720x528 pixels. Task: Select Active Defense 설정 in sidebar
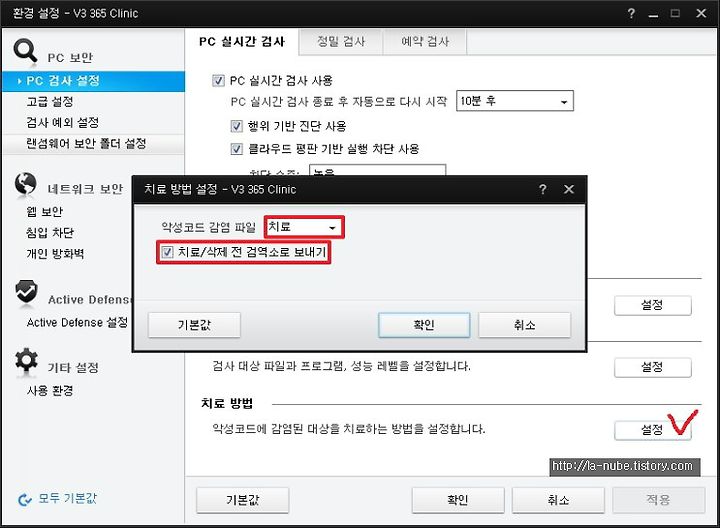[77, 322]
